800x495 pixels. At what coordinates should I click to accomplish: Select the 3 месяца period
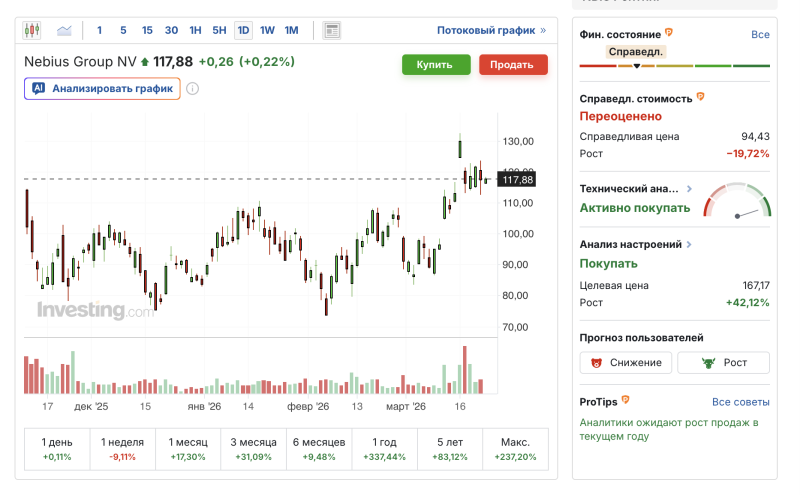[254, 449]
